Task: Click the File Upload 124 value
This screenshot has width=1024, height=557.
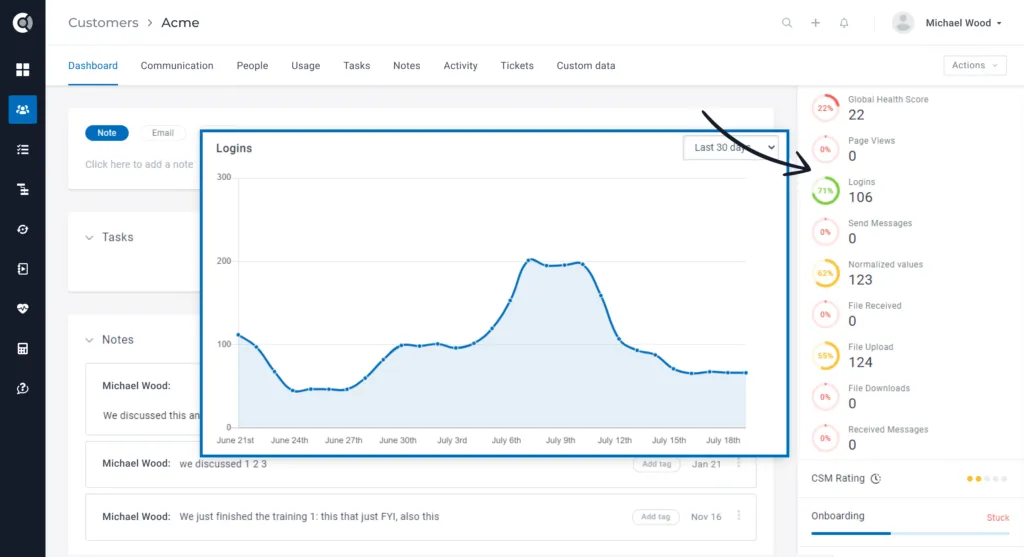Action: (860, 362)
